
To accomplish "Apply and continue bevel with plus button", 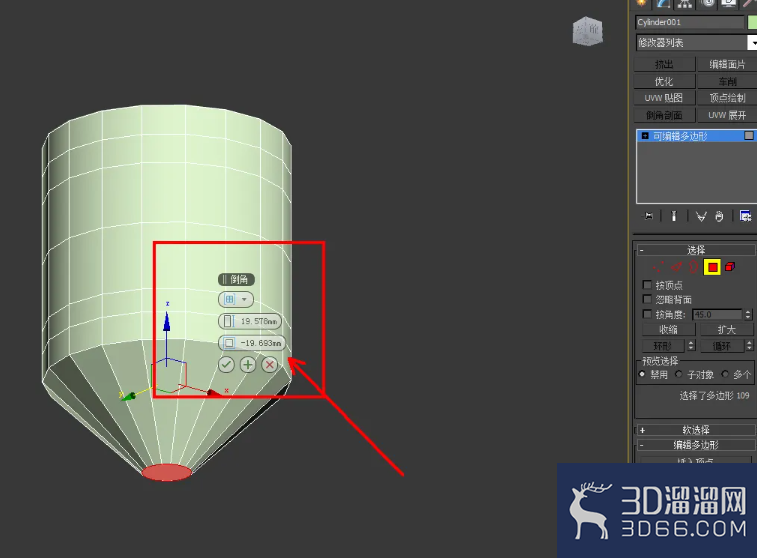I will (248, 364).
